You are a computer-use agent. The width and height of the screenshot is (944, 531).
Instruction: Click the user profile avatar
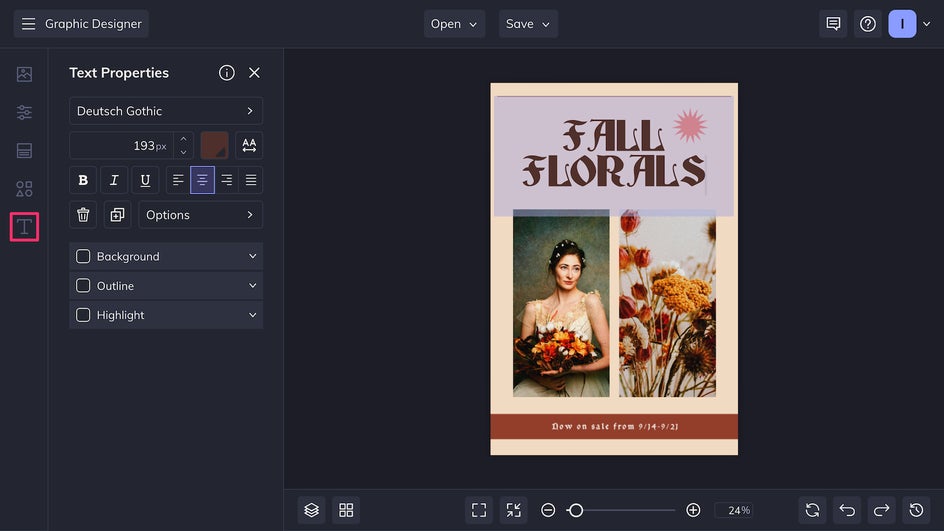[902, 23]
